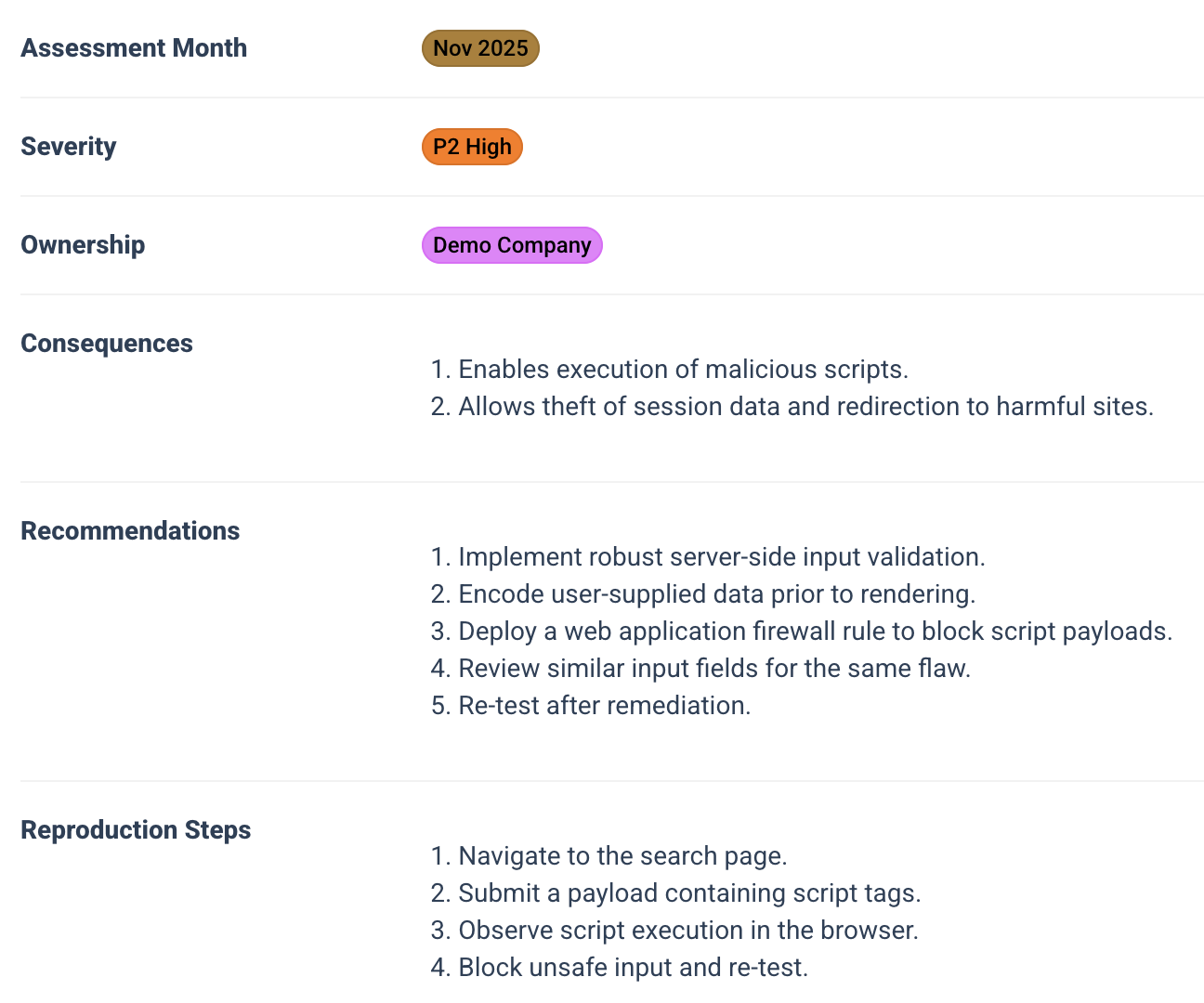Click 'Encode user-supplied data prior to rendering'
Image resolution: width=1204 pixels, height=1003 pixels.
717,594
